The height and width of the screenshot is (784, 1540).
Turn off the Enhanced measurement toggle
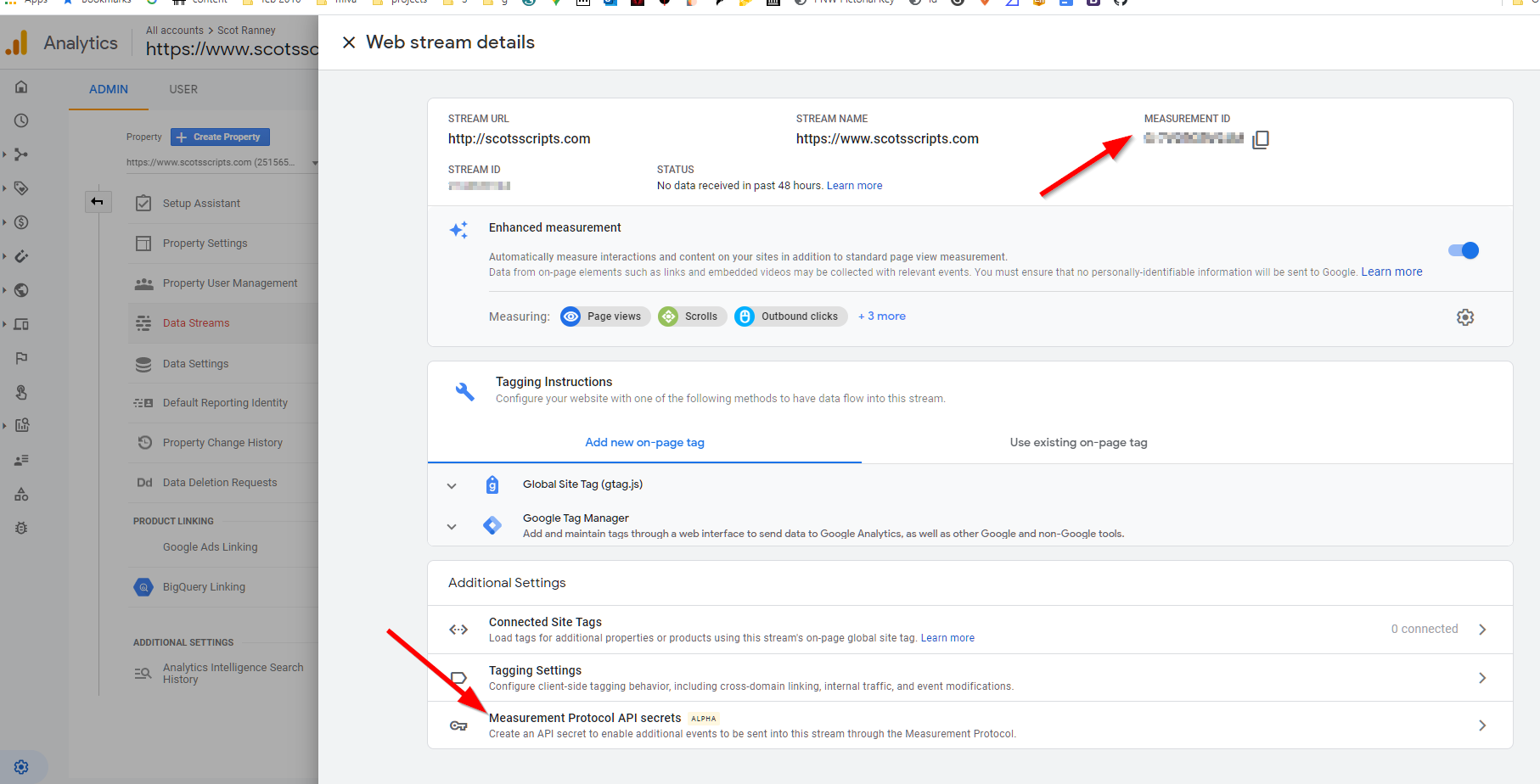1464,250
